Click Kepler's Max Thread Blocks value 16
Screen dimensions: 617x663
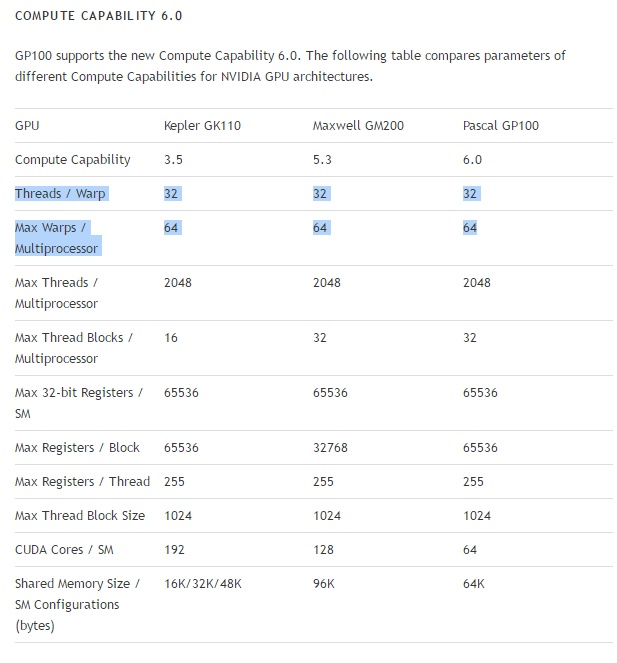[171, 338]
